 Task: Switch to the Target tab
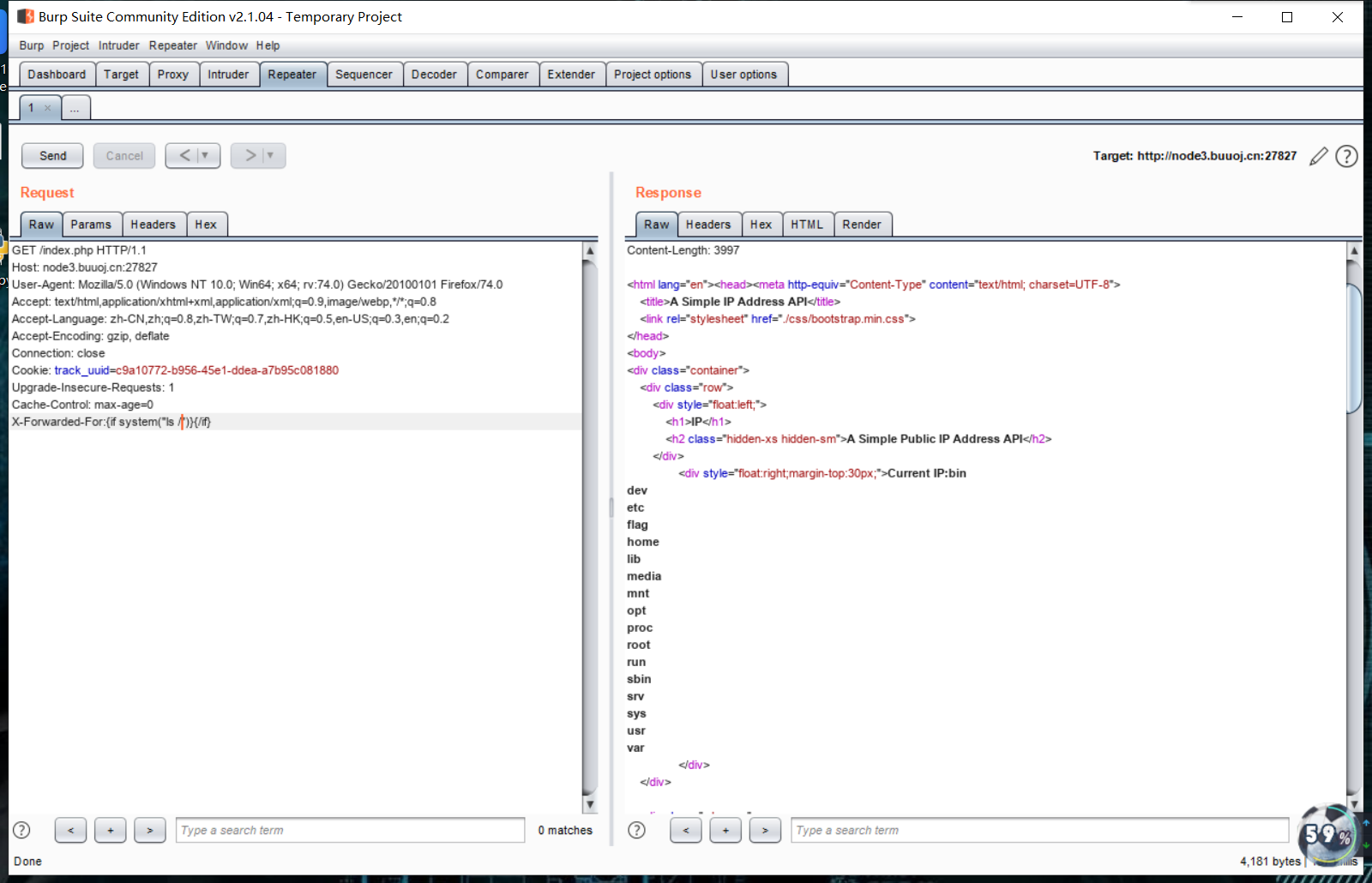tap(121, 75)
